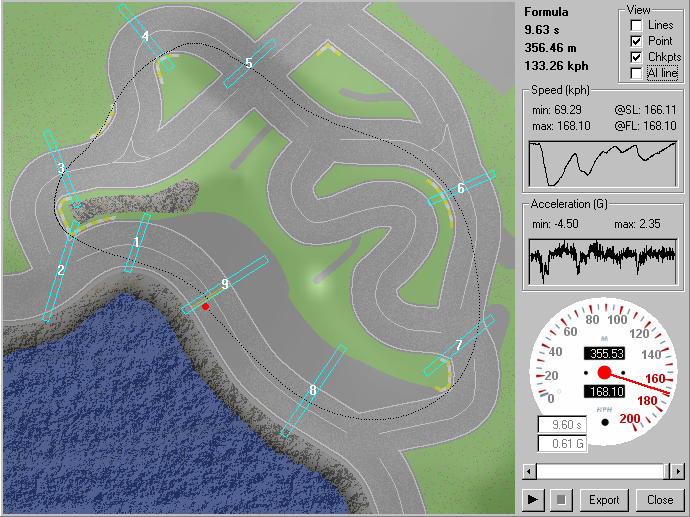This screenshot has width=690, height=517.
Task: Turn on the AI line checkbox
Action: pyautogui.click(x=636, y=73)
